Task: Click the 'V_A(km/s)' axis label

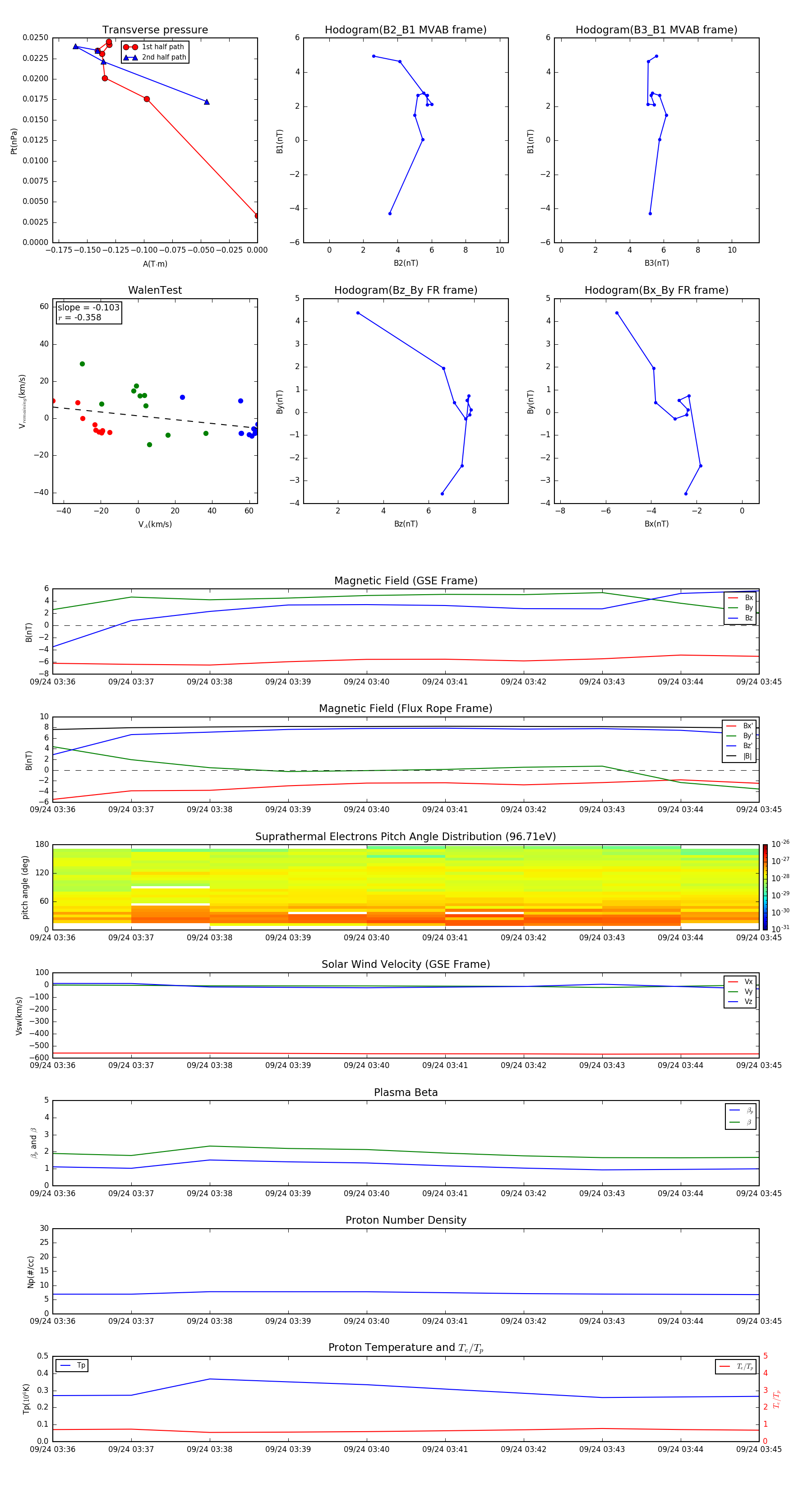Action: (155, 524)
